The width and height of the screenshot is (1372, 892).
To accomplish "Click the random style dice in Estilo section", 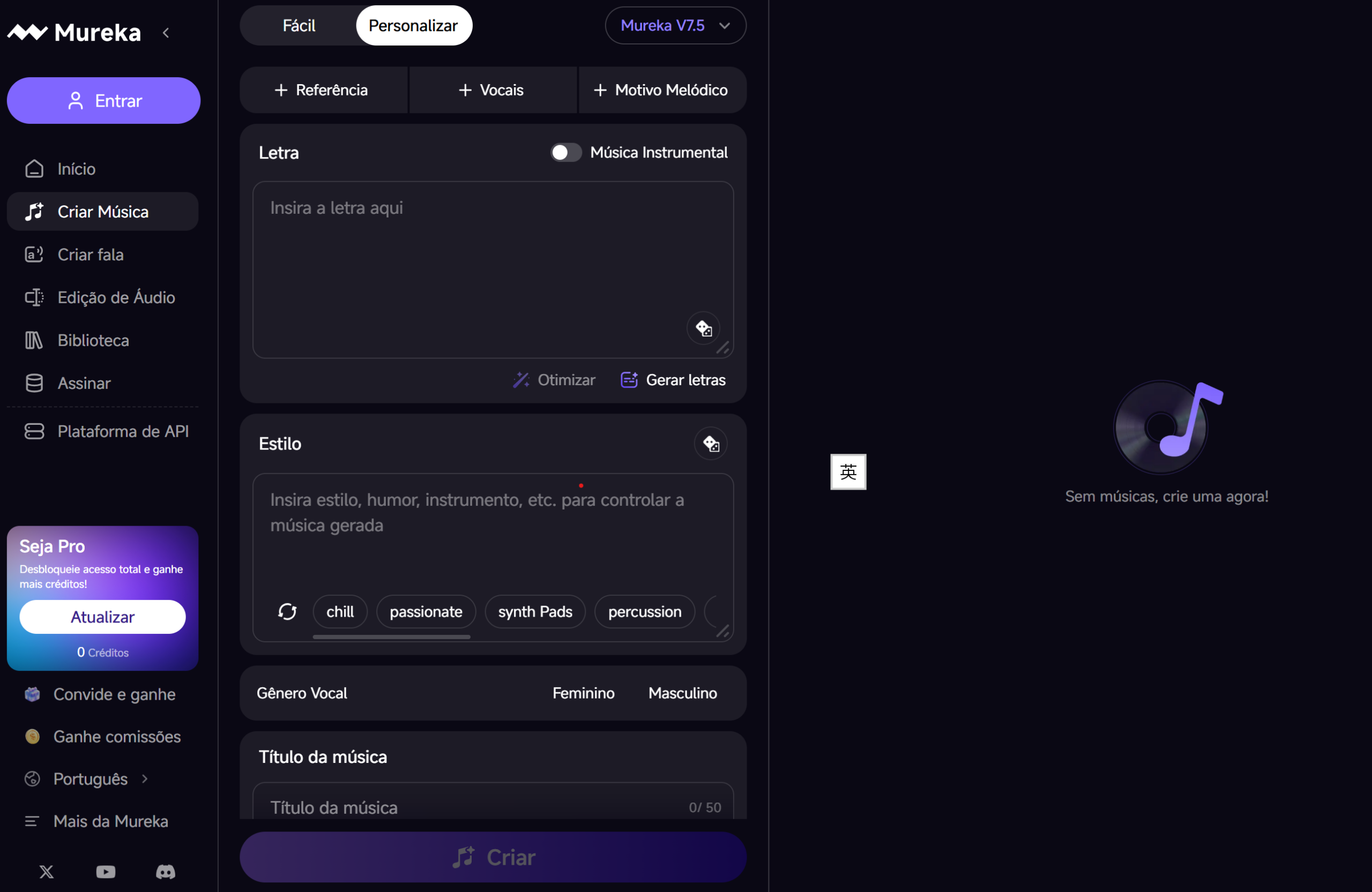I will click(x=710, y=444).
